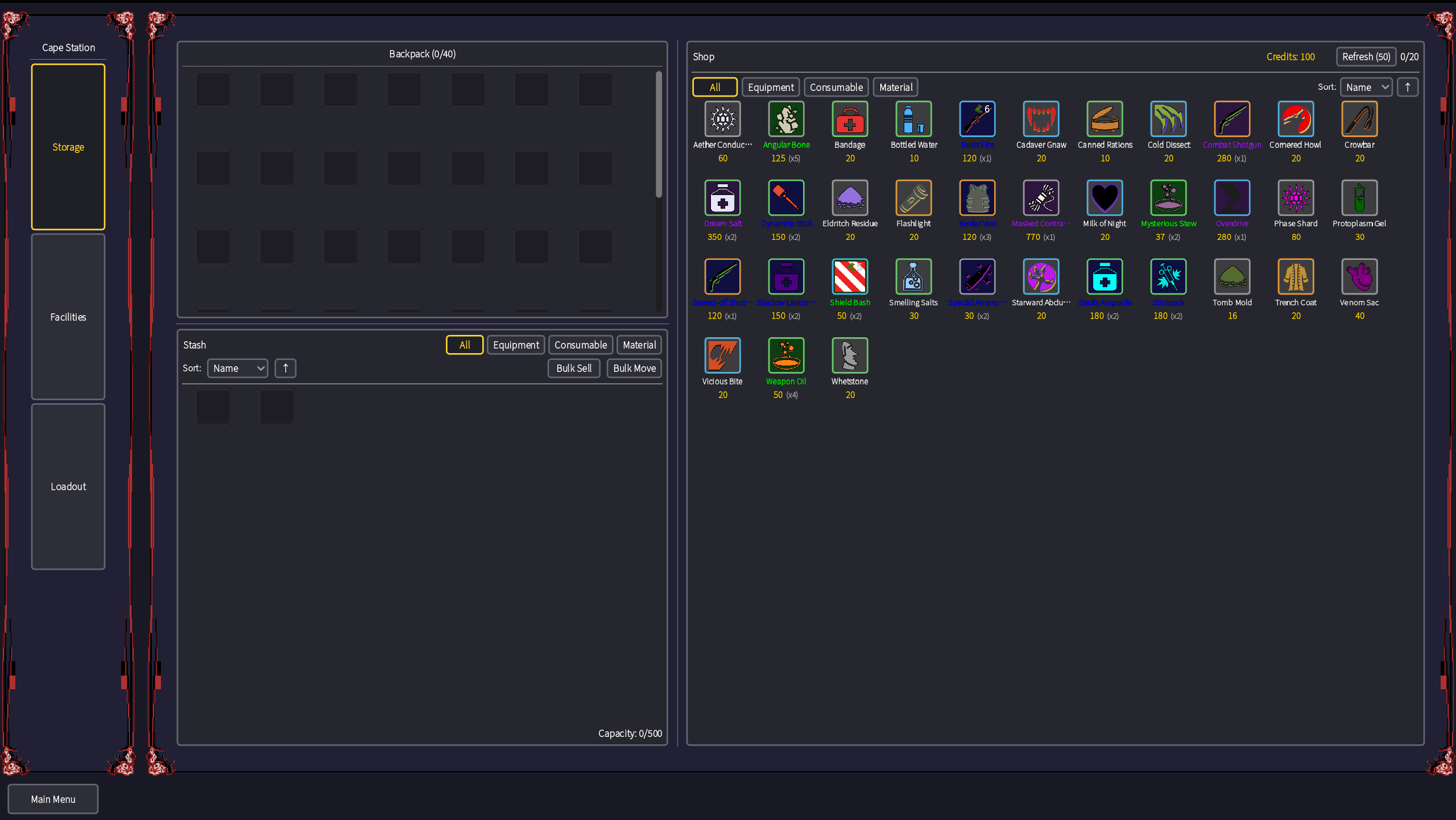Click the Refresh (50) shop button
Image resolution: width=1456 pixels, height=820 pixels.
[1366, 56]
